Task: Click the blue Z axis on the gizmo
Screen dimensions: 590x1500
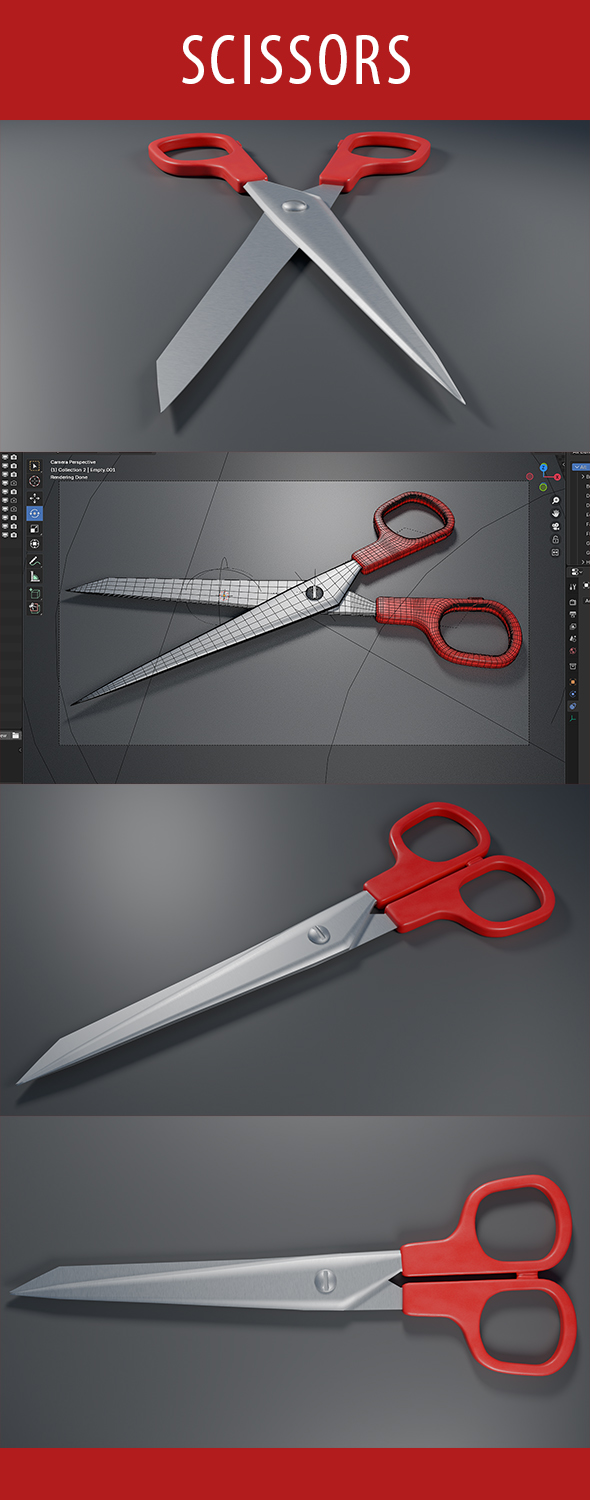Action: click(x=543, y=468)
